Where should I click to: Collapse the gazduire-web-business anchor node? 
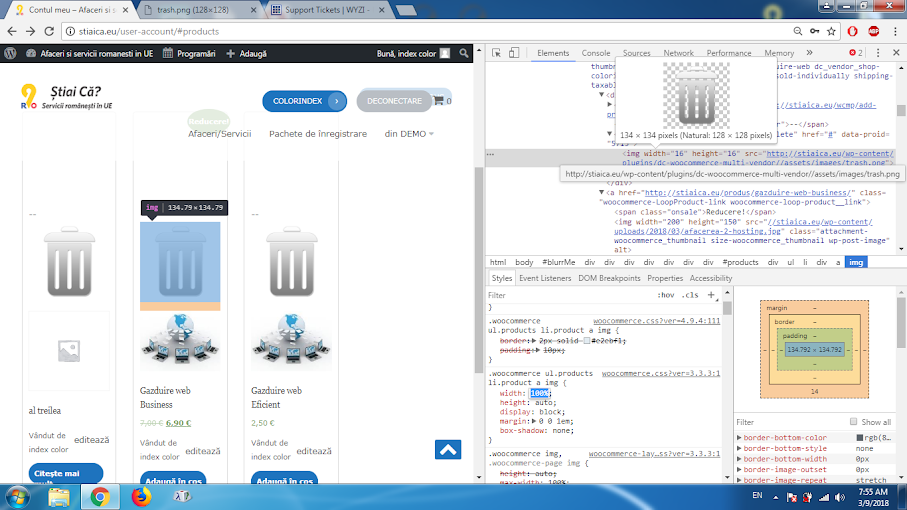(602, 193)
